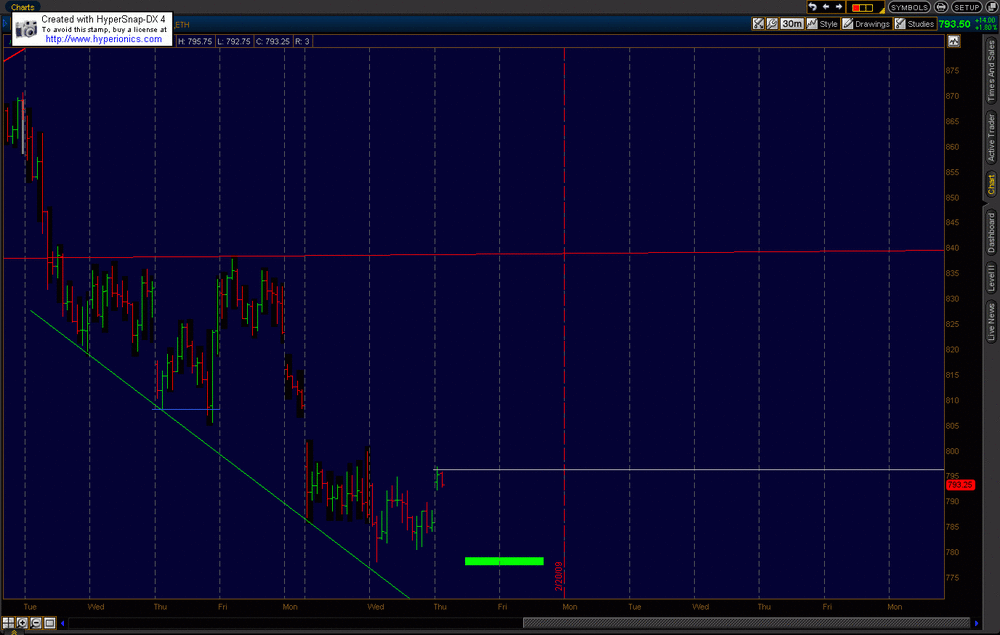
Task: Open the 30m timeframe selector
Action: click(x=791, y=24)
